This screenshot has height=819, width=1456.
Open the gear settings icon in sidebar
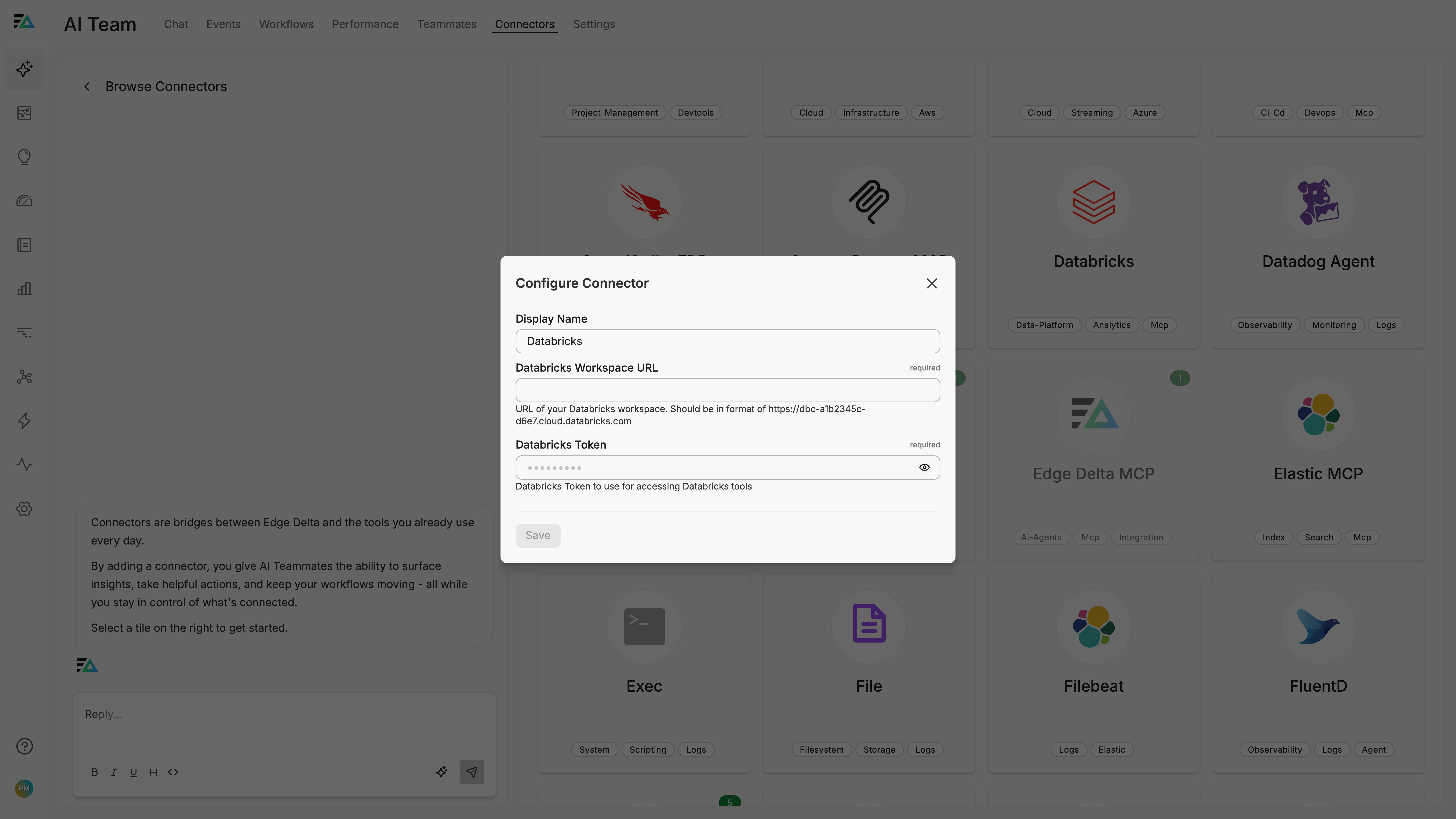tap(24, 509)
